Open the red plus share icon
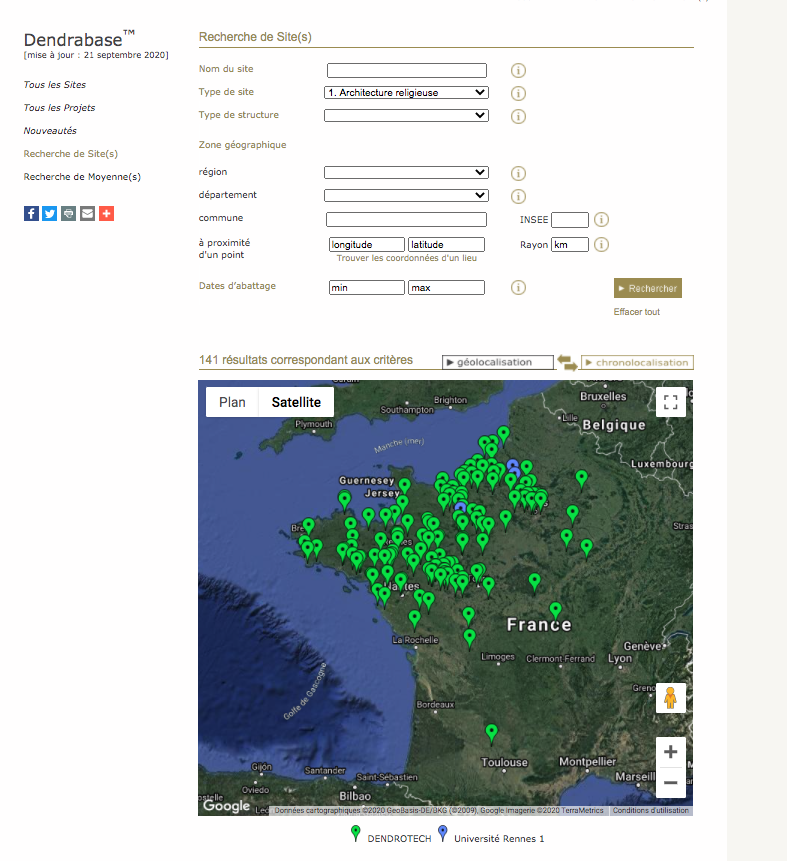787x861 pixels. pos(107,214)
